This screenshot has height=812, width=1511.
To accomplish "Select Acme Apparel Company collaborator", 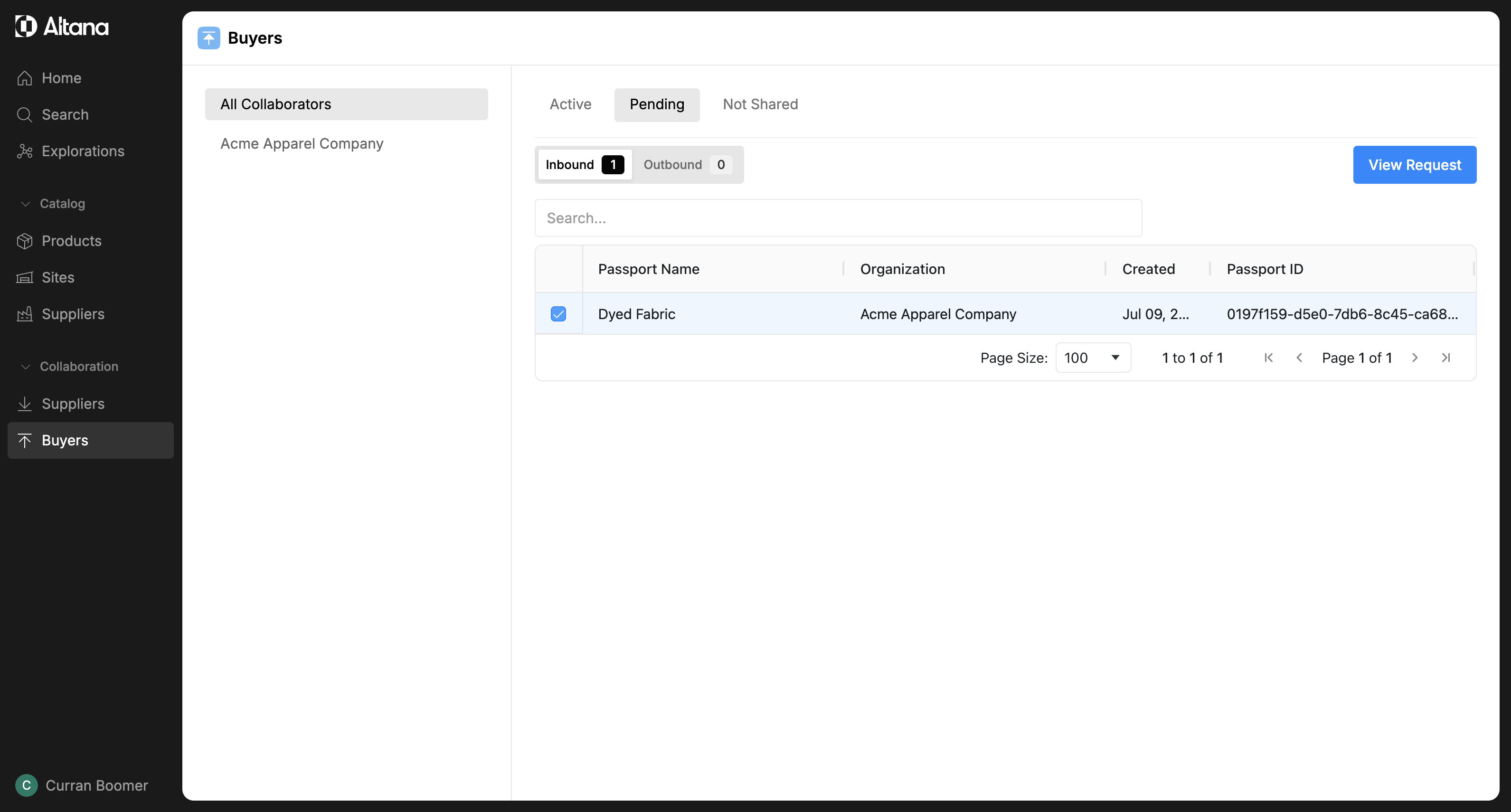I will click(x=302, y=144).
